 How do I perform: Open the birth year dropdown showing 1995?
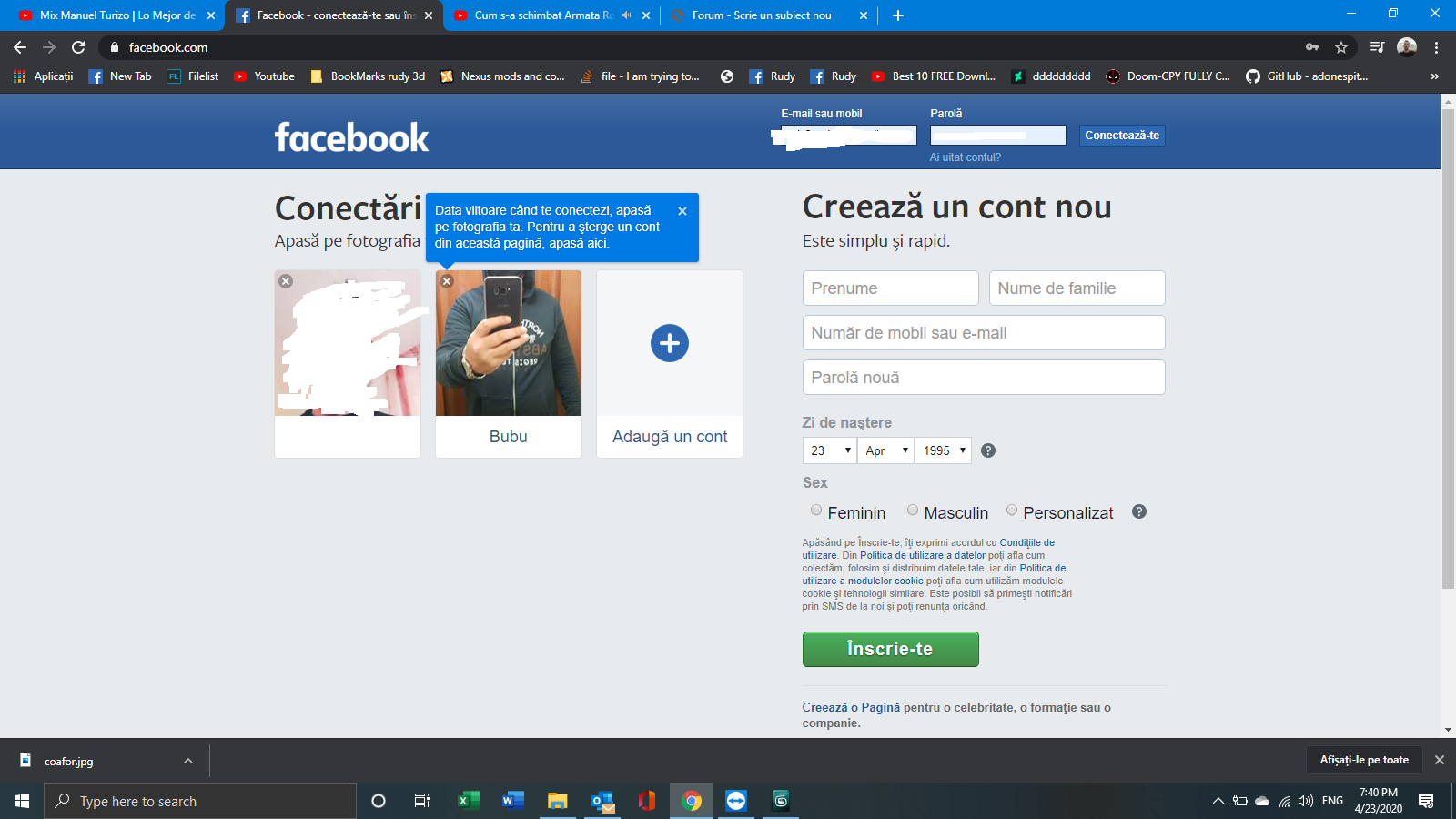point(943,450)
